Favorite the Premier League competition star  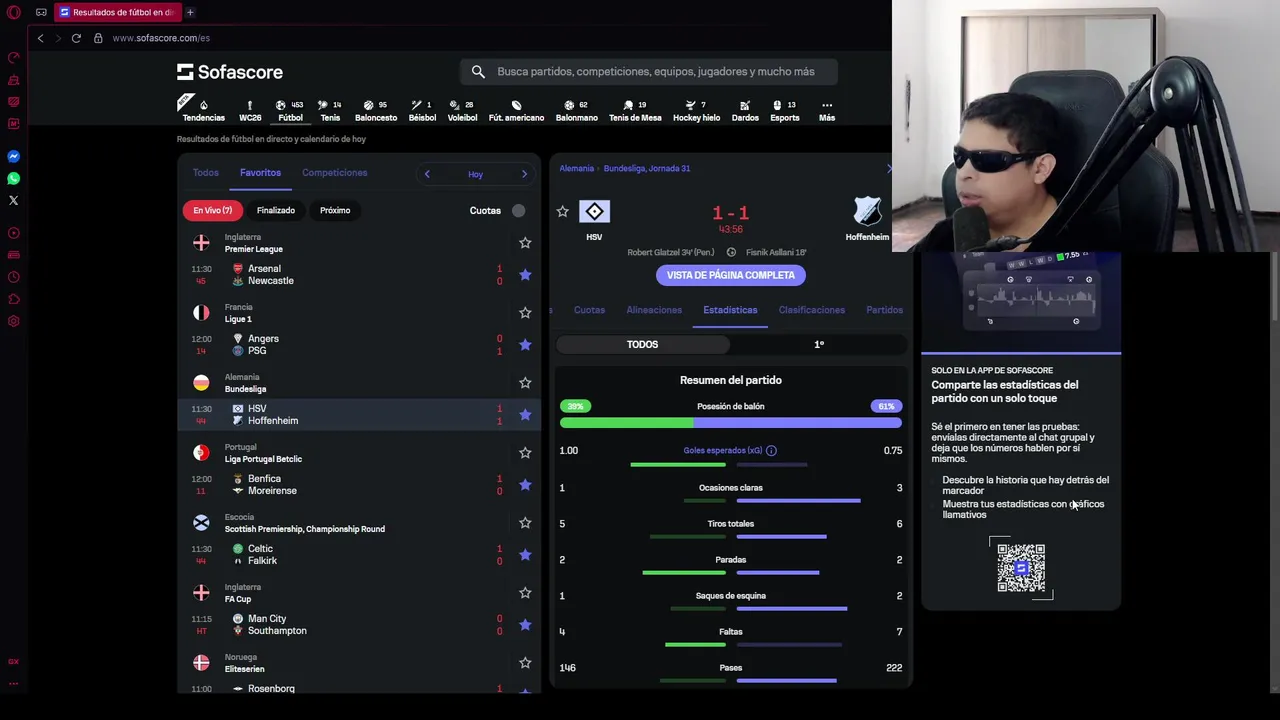coord(525,243)
